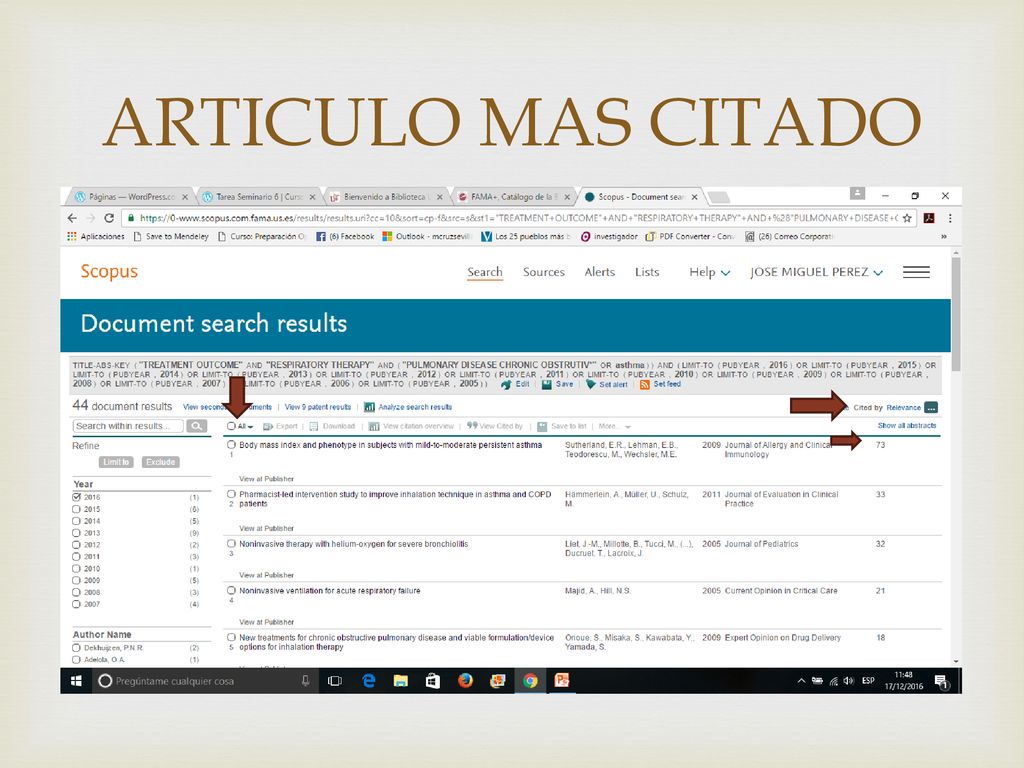Check the 2007 year filter

[x=76, y=604]
